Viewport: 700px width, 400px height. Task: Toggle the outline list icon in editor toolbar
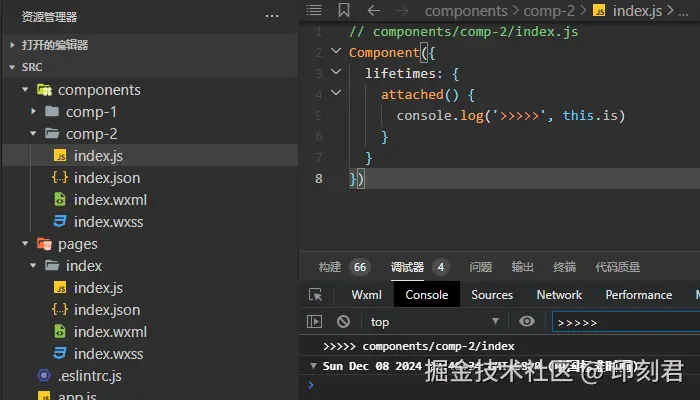[x=314, y=10]
